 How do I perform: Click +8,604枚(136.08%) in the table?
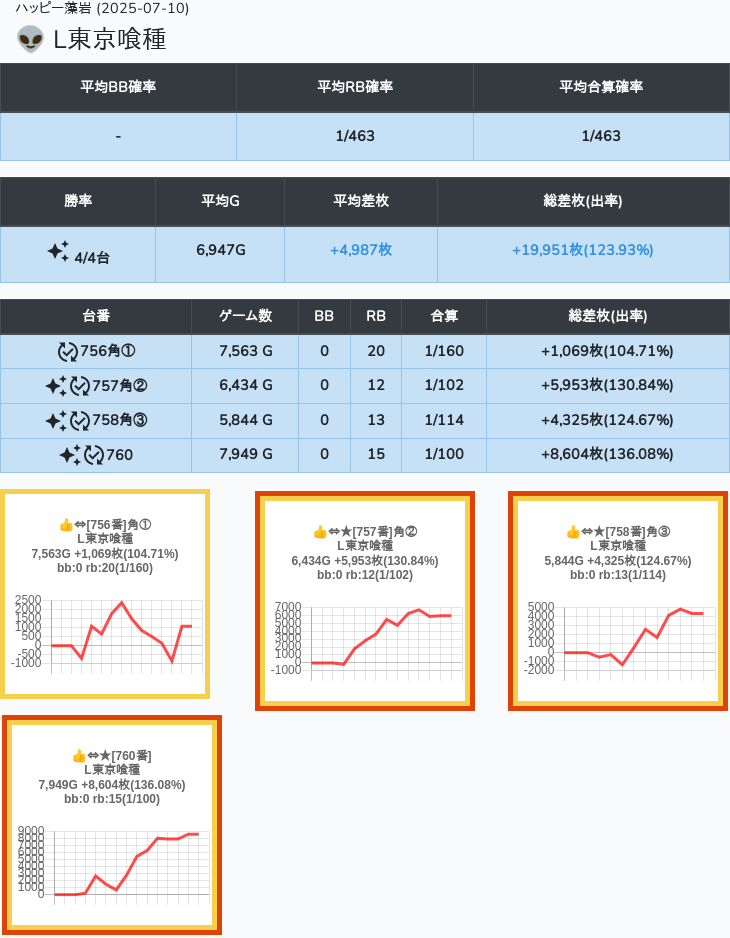point(607,454)
